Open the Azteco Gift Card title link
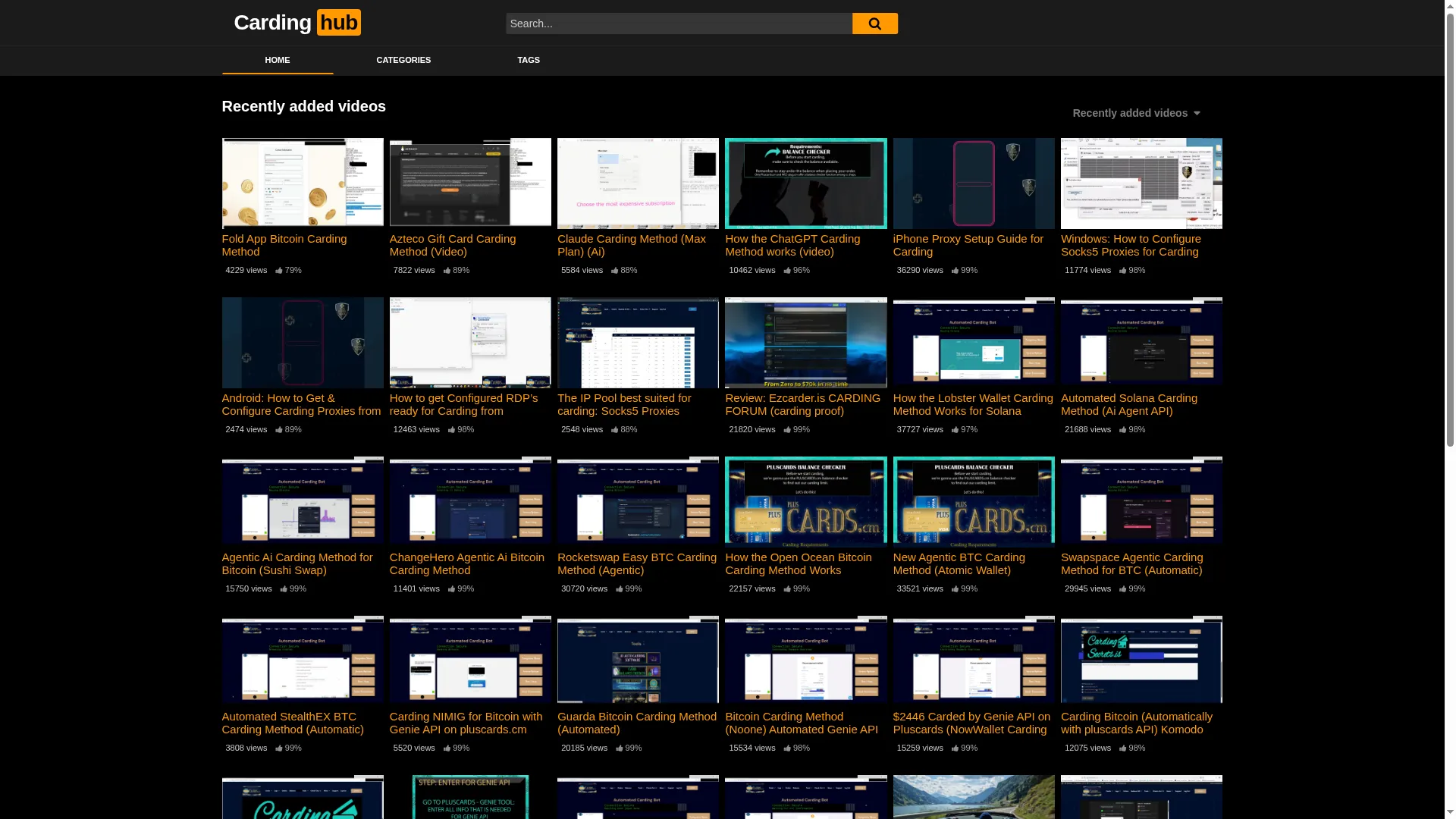1456x819 pixels. tap(453, 245)
